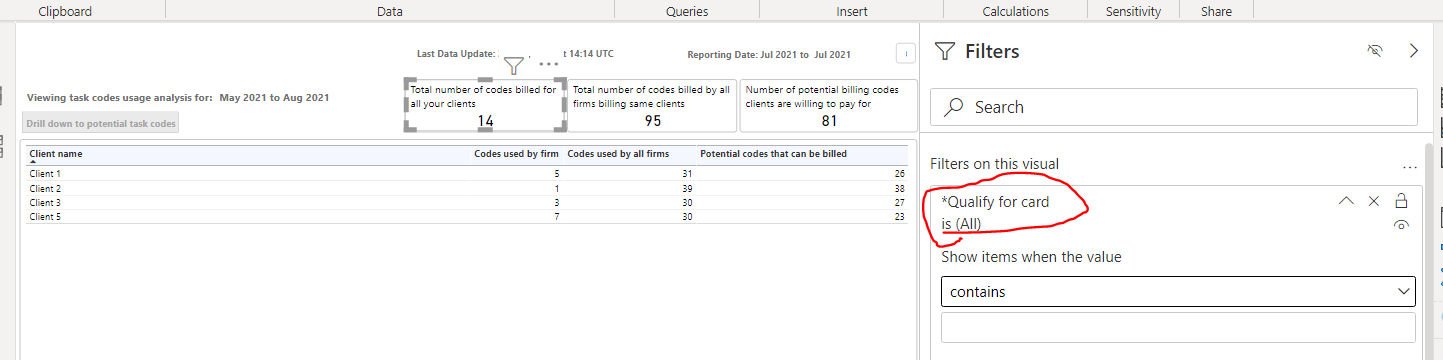Click the 'Qualify for card' filter title
The image size is (1443, 360).
click(x=995, y=202)
